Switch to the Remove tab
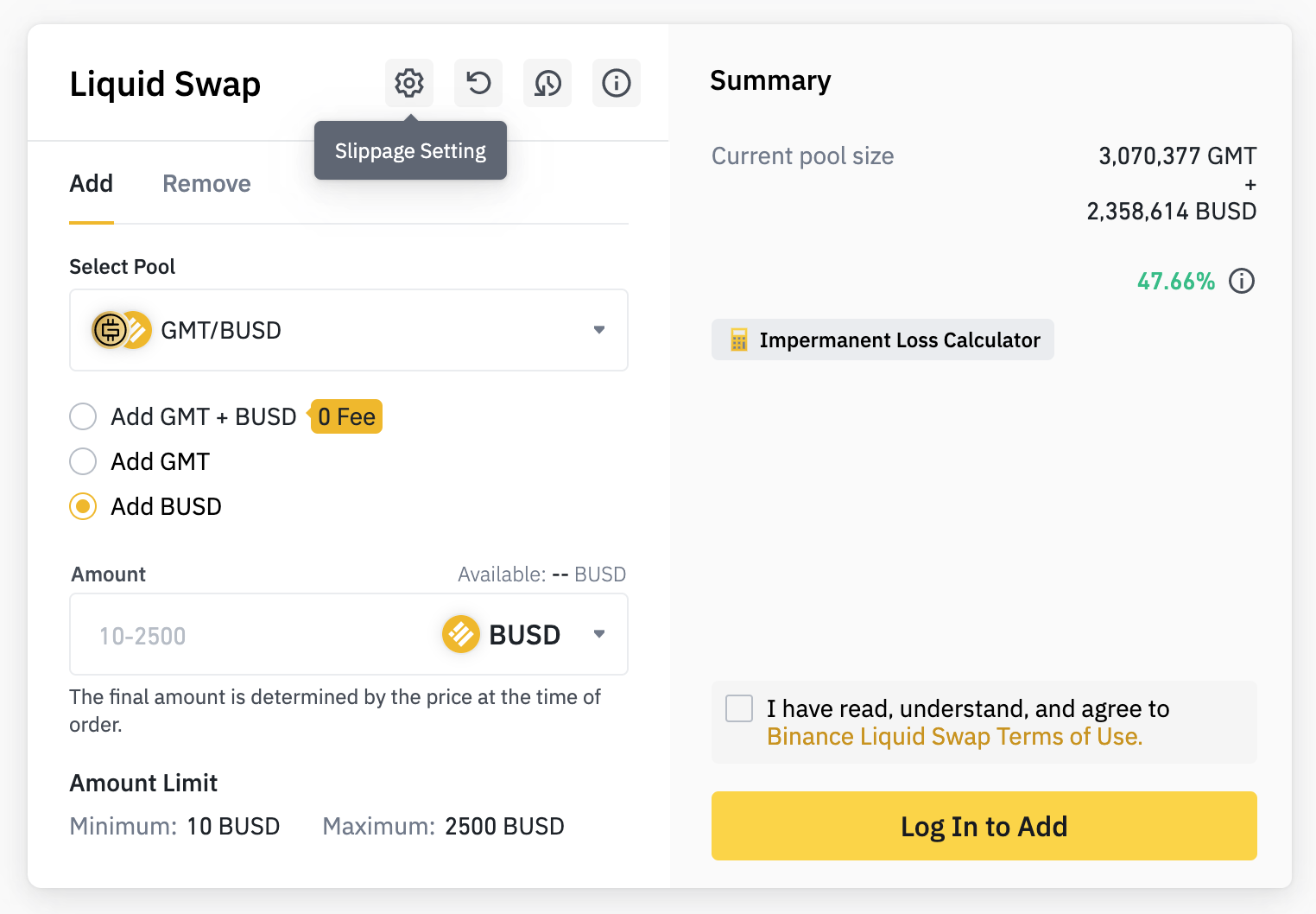1316x914 pixels. click(x=206, y=184)
